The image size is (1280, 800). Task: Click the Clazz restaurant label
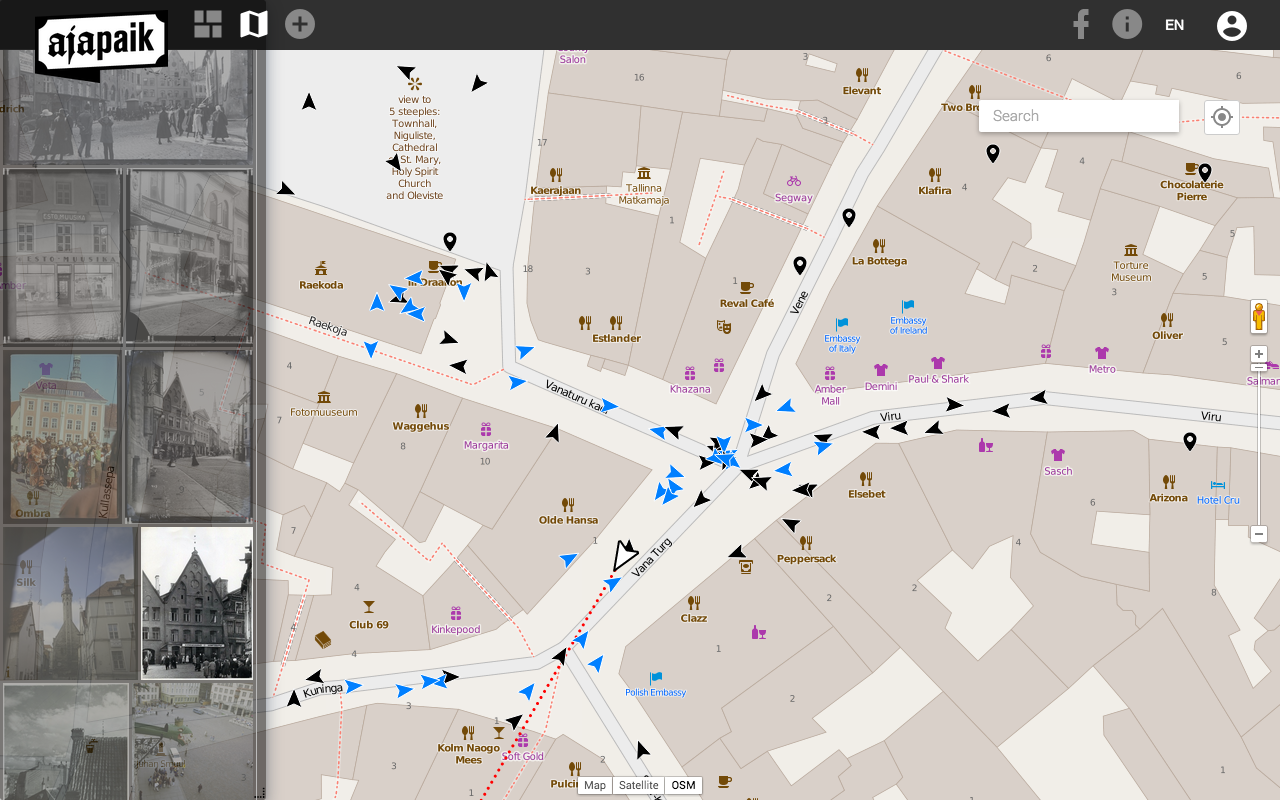pos(694,618)
